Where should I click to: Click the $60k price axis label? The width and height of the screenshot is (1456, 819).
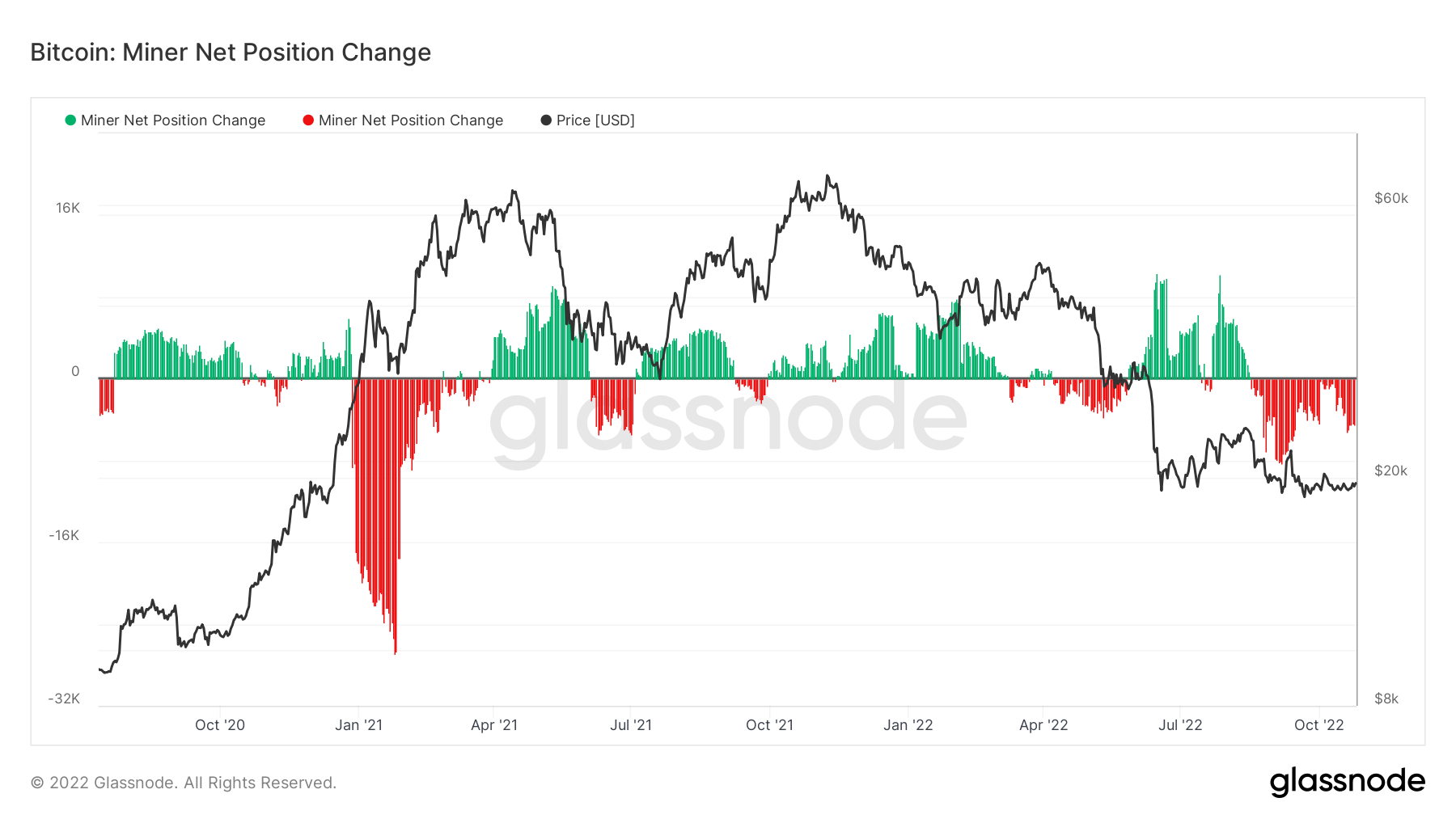point(1391,198)
